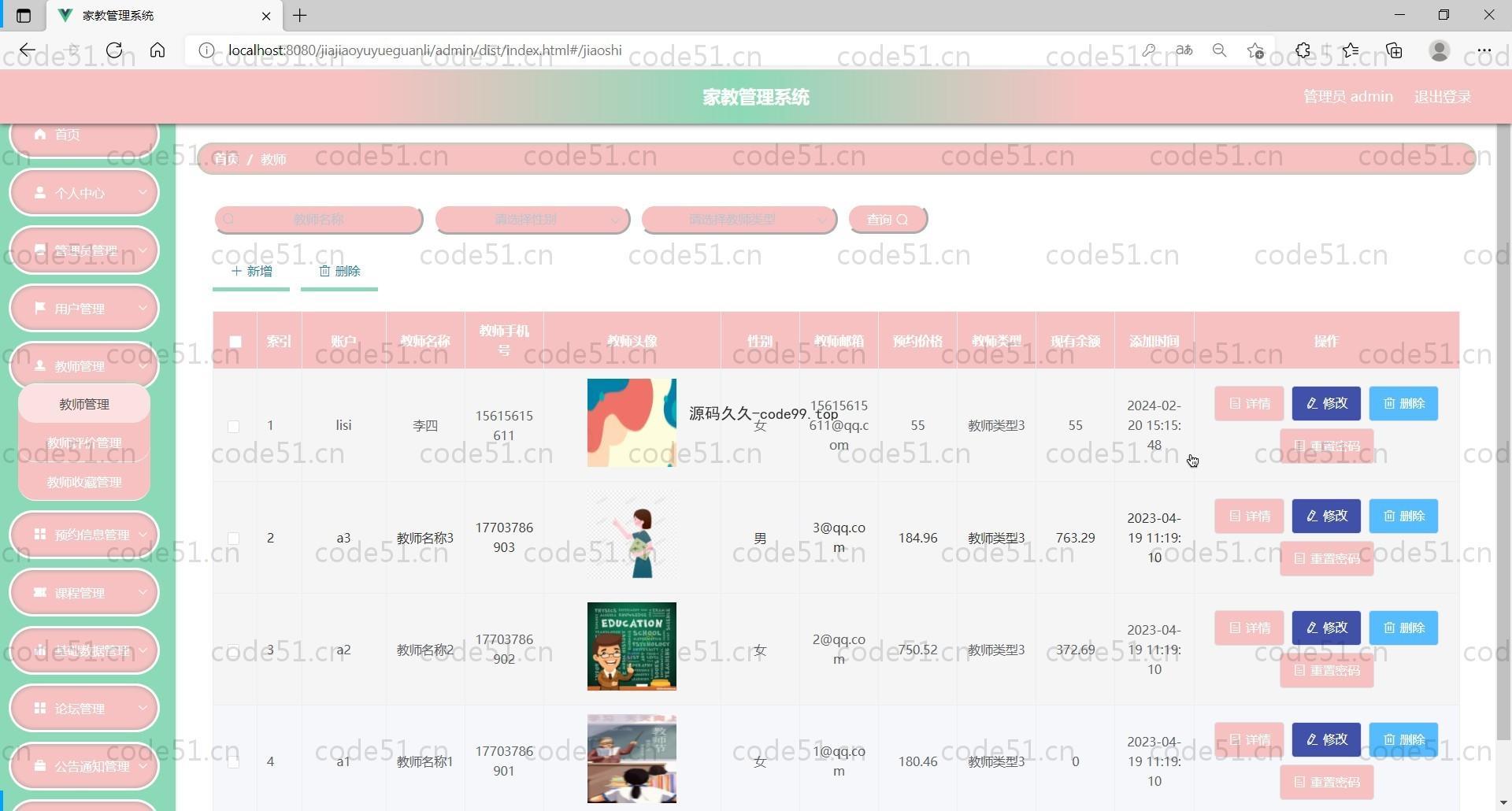The width and height of the screenshot is (1512, 811).
Task: Open 教师评价管理 submenu item
Action: [x=84, y=443]
